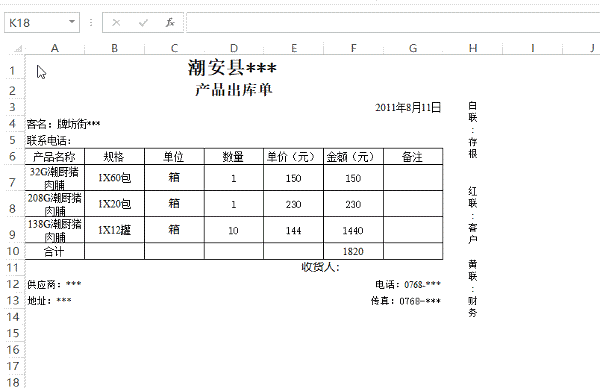
Task: Click the 传真：0768-*** cell
Action: pyautogui.click(x=406, y=301)
